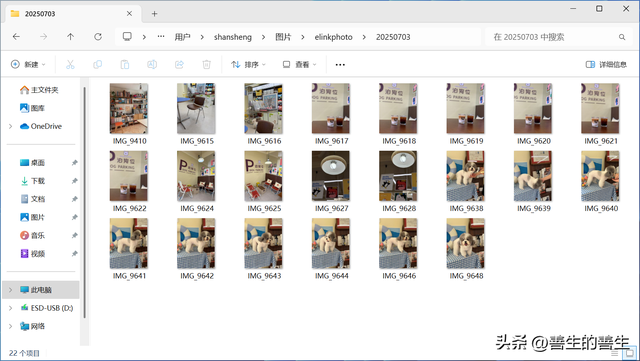This screenshot has height=361, width=640.
Task: Select dog photo IMG_9641
Action: (x=129, y=243)
